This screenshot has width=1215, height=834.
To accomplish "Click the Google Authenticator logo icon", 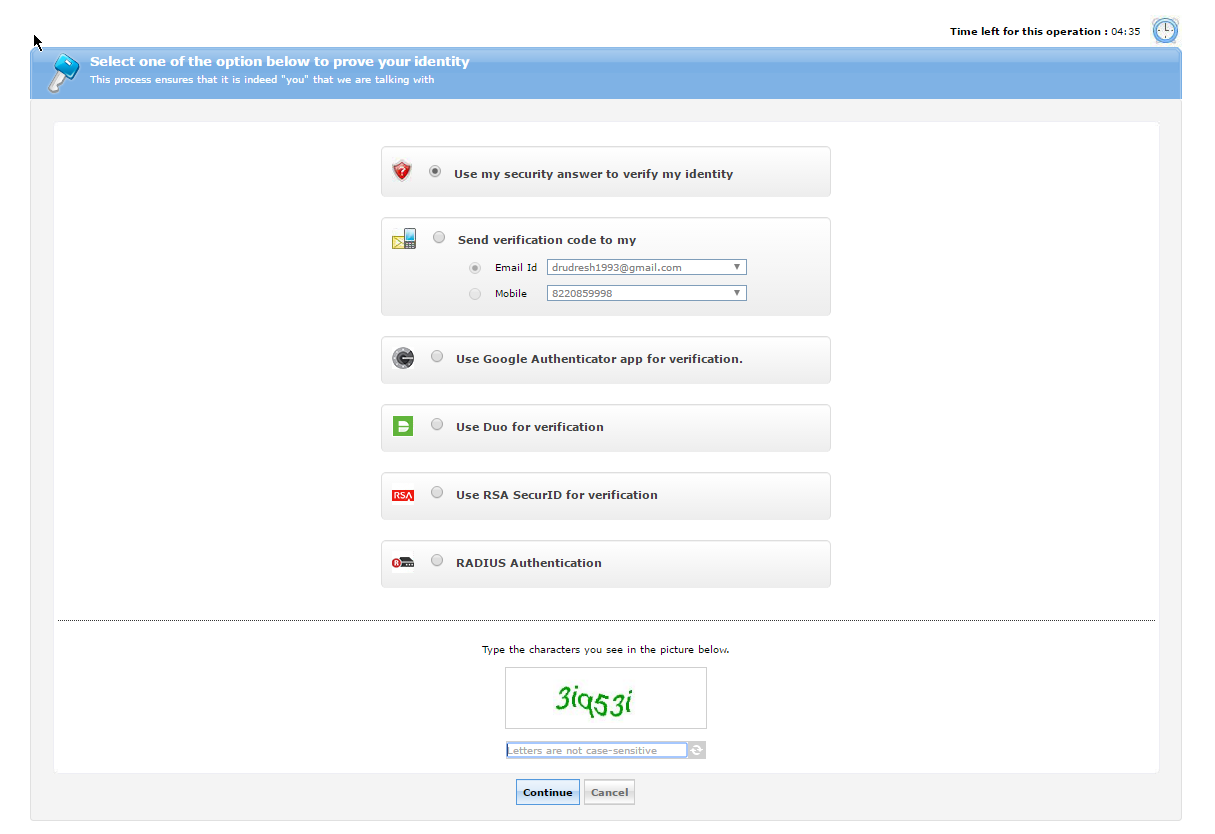I will pos(403,358).
